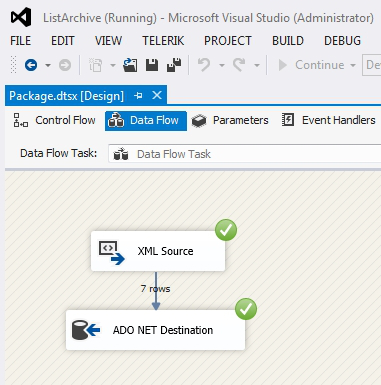Open the TELERIK menu
381x385 pixels.
click(163, 41)
